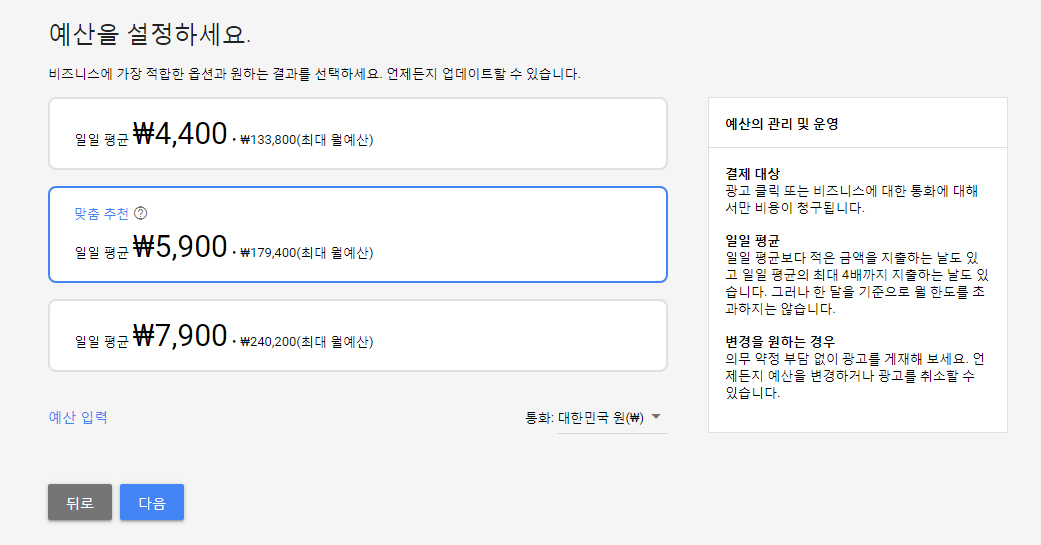1041x545 pixels.
Task: Click the 일일 평균 heading in side panel
Action: pyautogui.click(x=753, y=240)
